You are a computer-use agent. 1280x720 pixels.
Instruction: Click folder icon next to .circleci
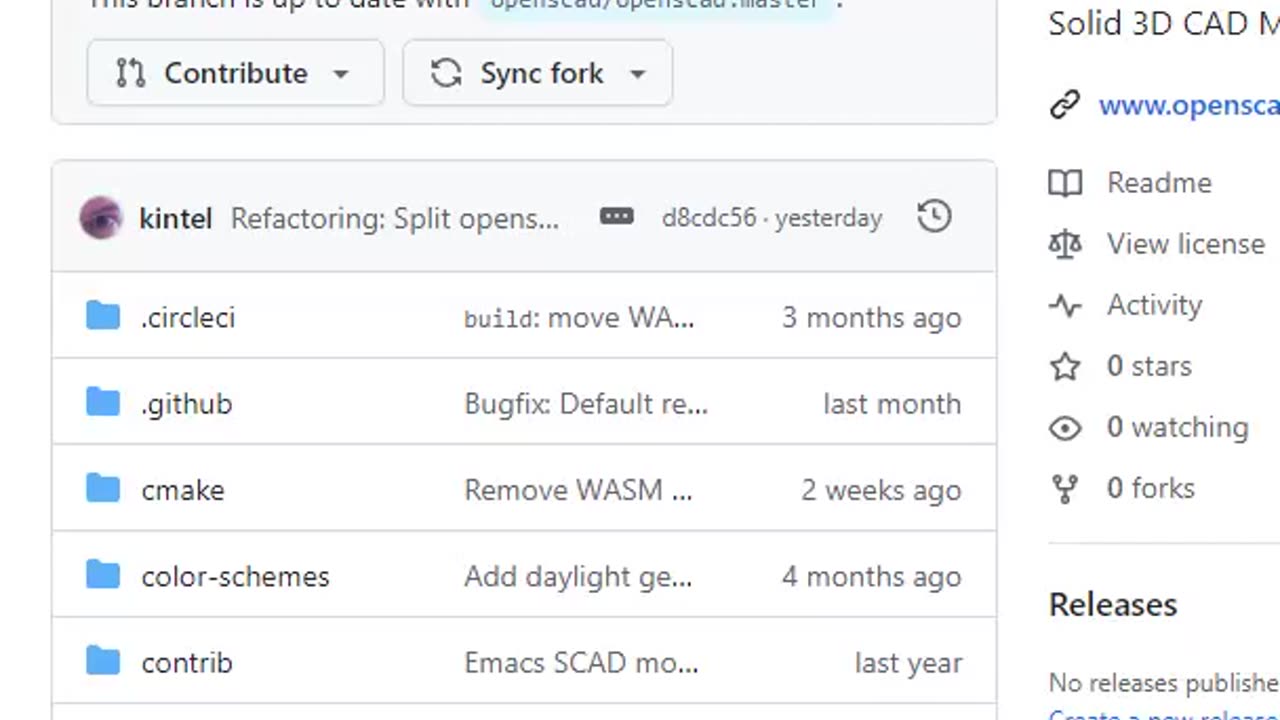click(103, 316)
